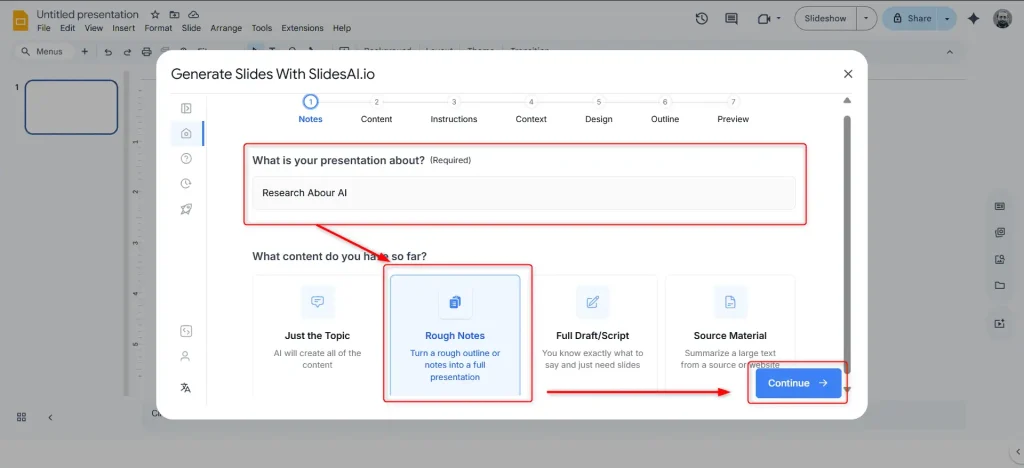Redo the action in toolbar
The height and width of the screenshot is (468, 1024).
click(x=127, y=52)
